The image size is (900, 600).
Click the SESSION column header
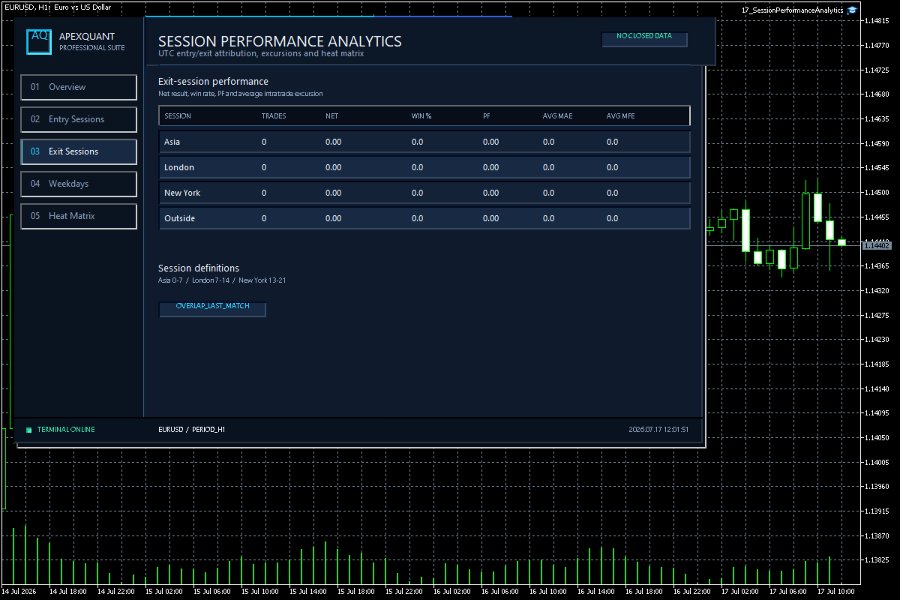(x=178, y=116)
